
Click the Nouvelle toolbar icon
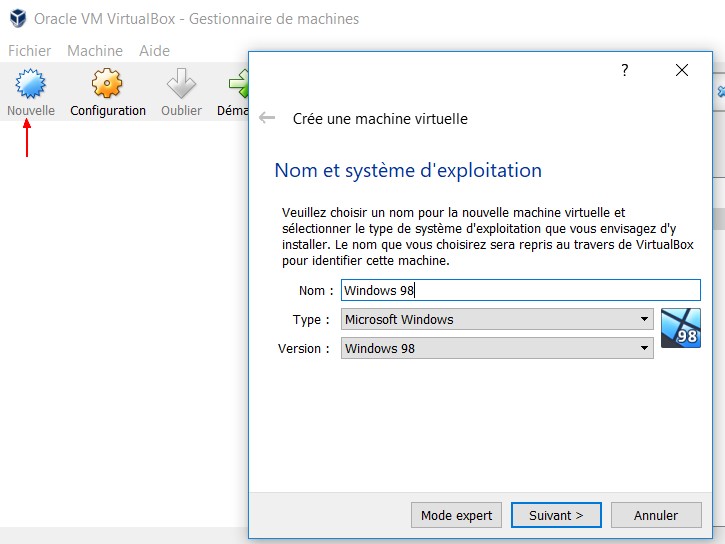click(31, 85)
